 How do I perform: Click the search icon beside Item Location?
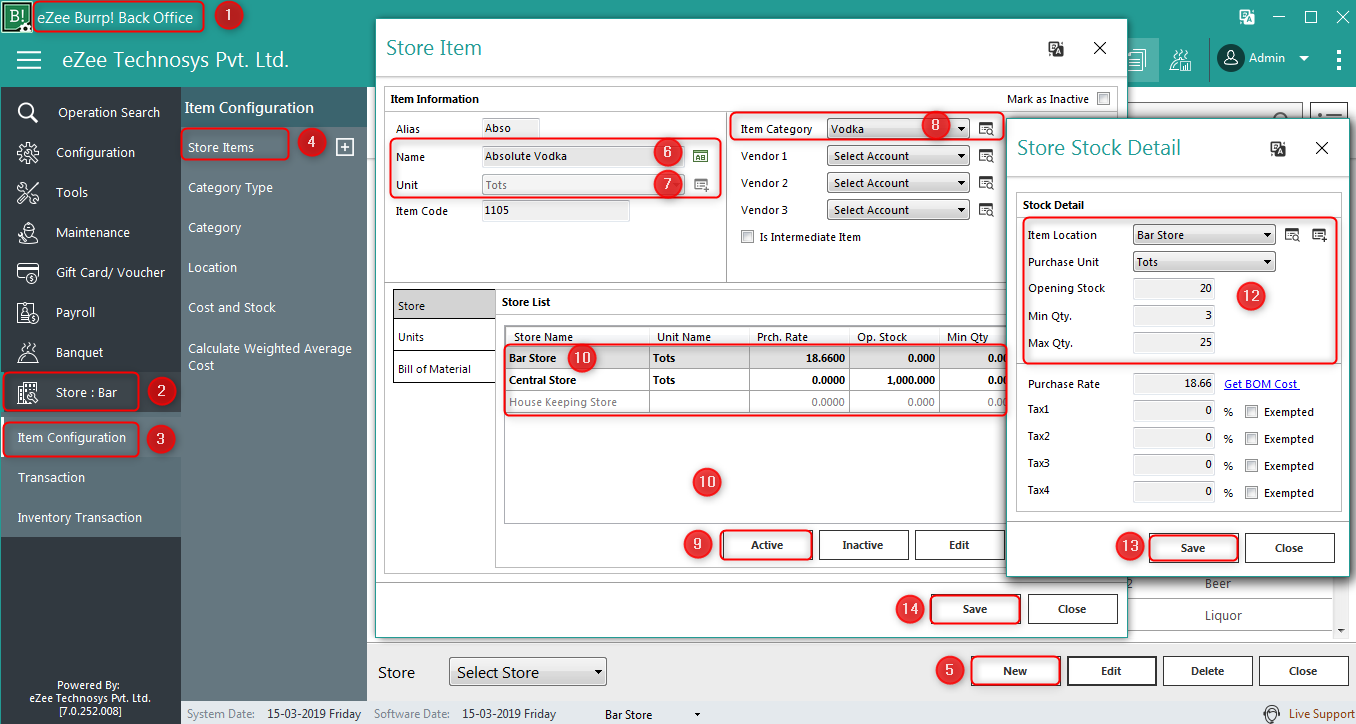pyautogui.click(x=1292, y=235)
